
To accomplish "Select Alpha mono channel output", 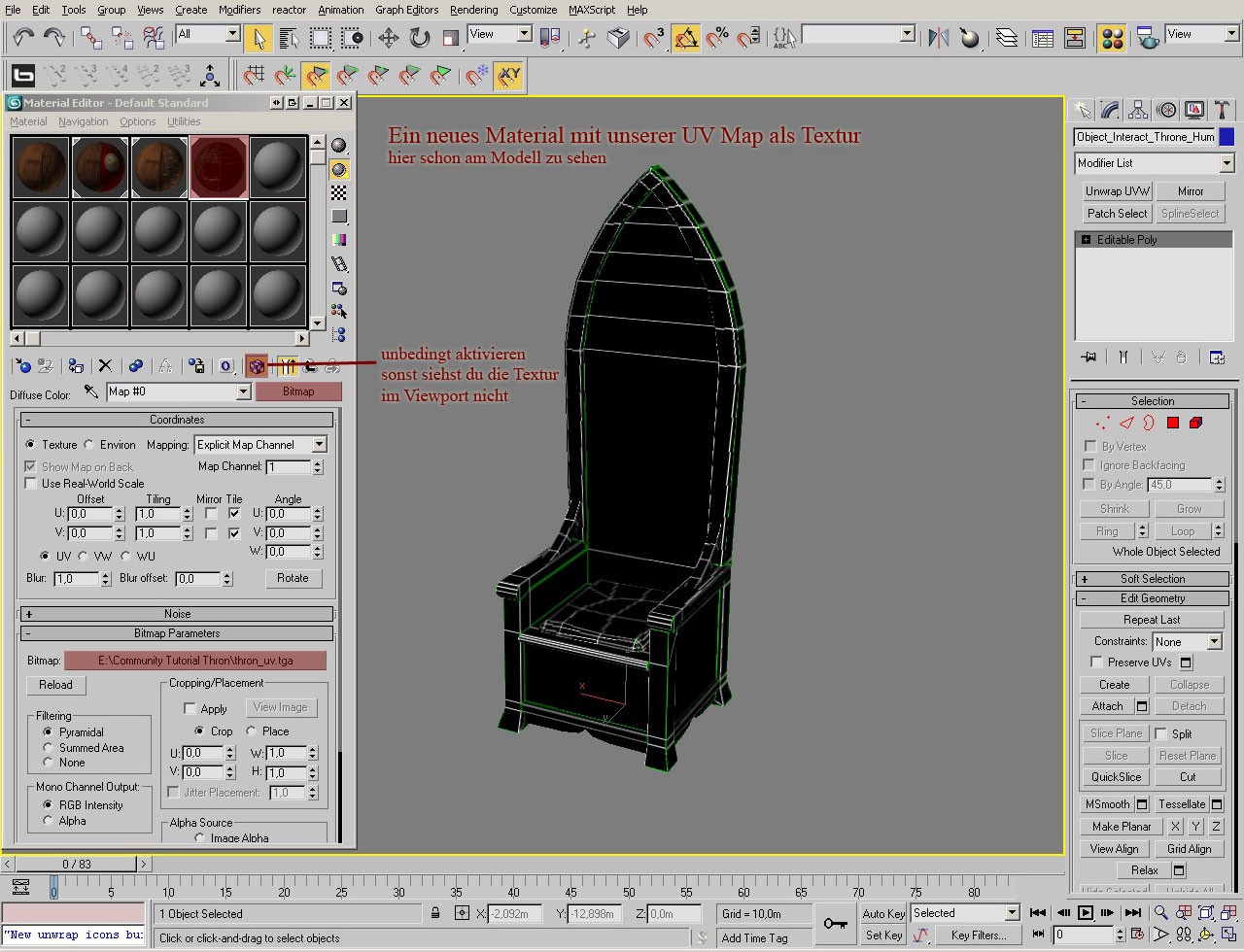I will click(x=48, y=821).
